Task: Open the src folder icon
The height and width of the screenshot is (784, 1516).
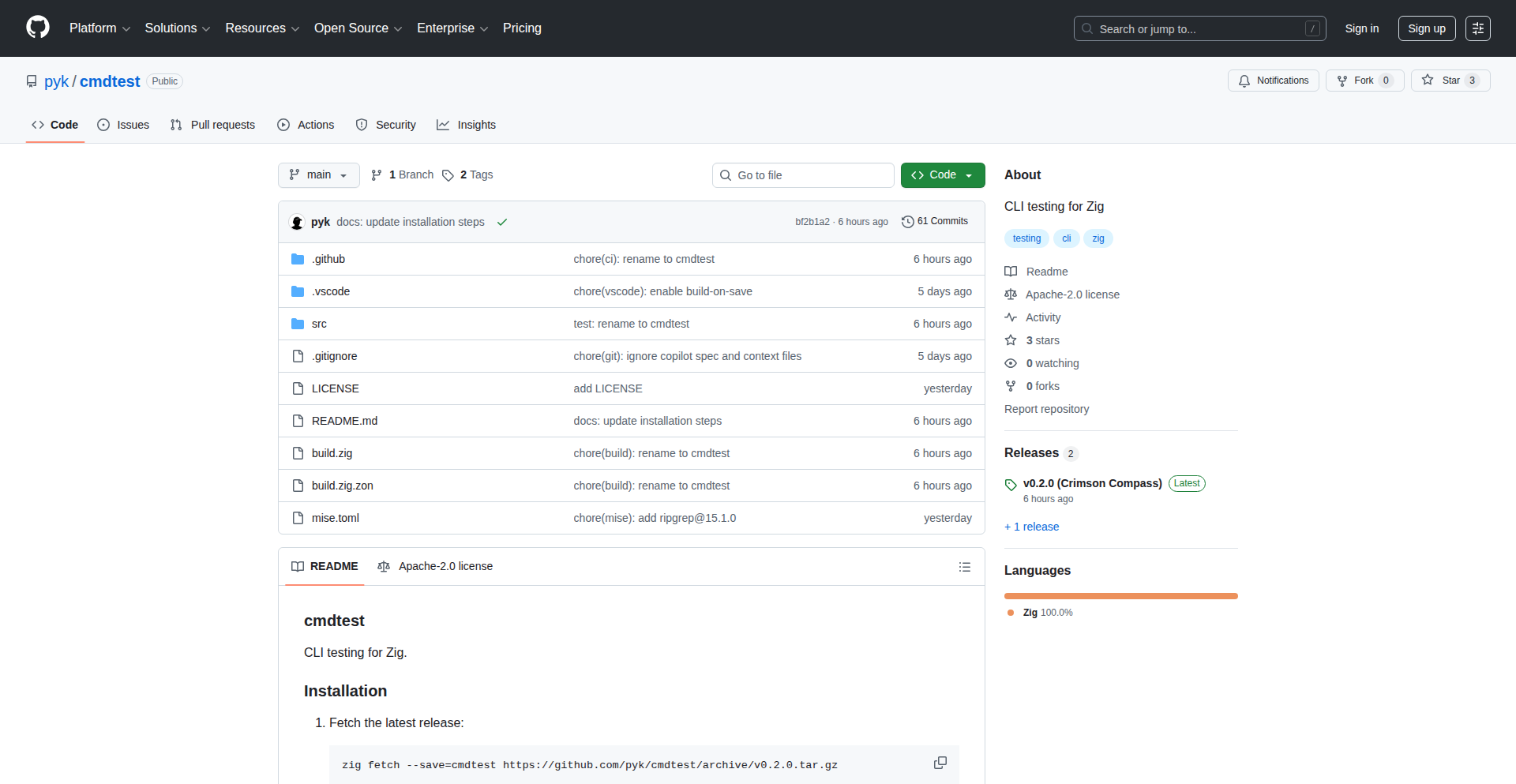Action: coord(298,324)
